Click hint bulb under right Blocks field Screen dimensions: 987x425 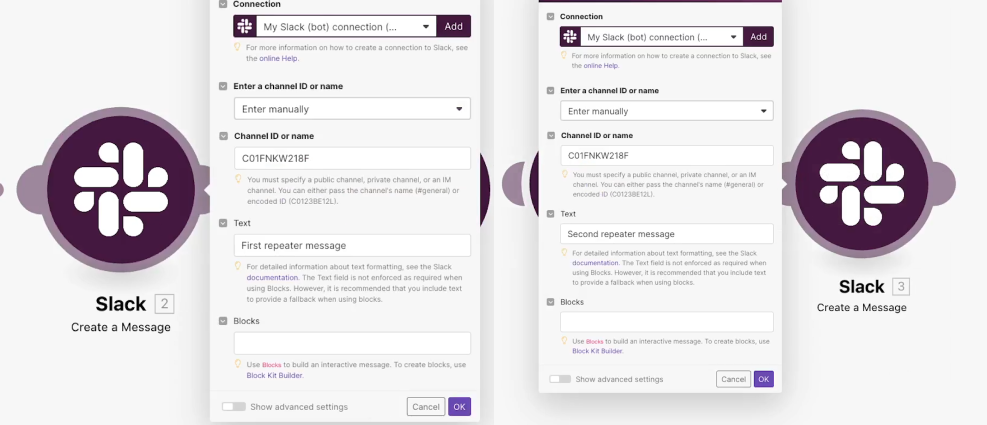click(564, 341)
